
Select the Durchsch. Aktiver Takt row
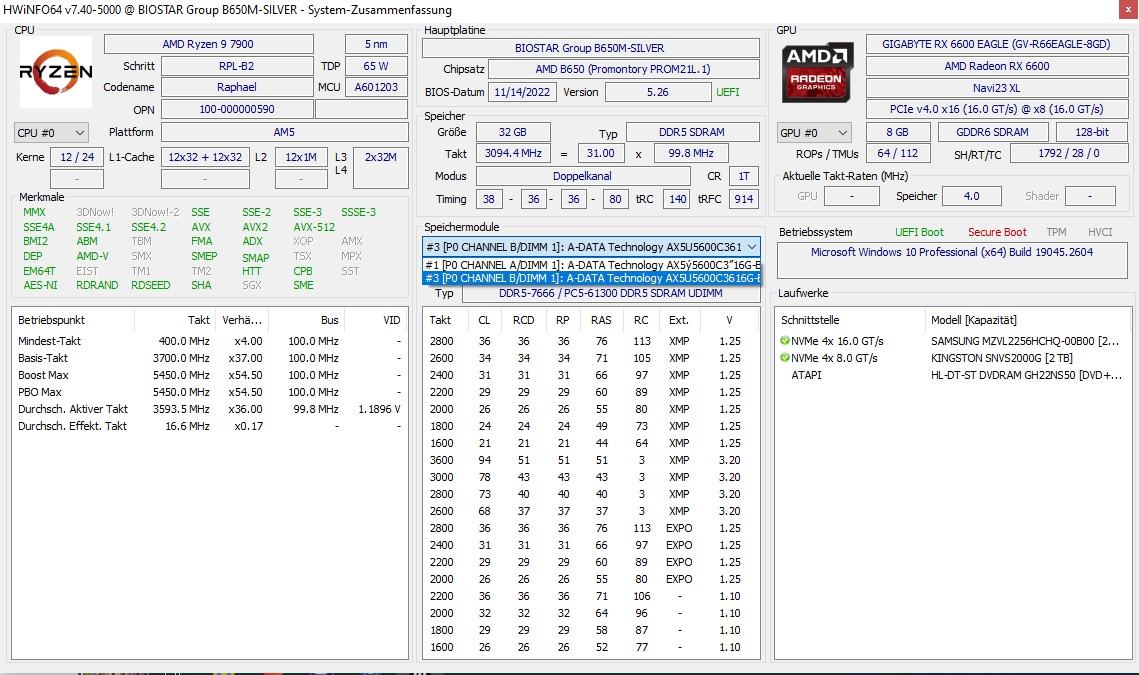pyautogui.click(x=209, y=409)
